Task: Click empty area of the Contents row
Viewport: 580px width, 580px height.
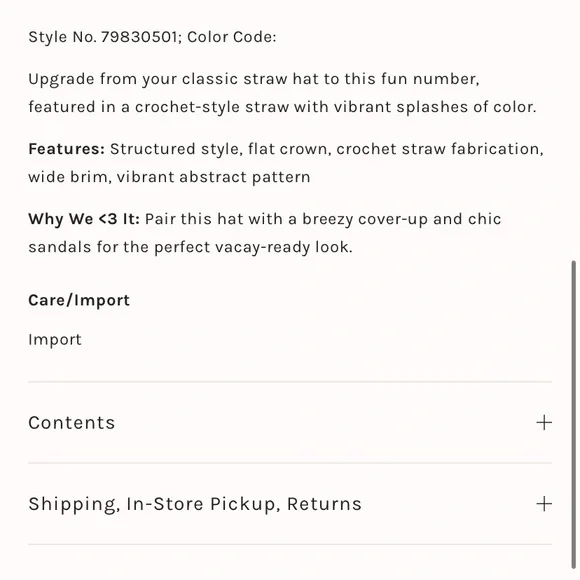Action: pyautogui.click(x=326, y=422)
